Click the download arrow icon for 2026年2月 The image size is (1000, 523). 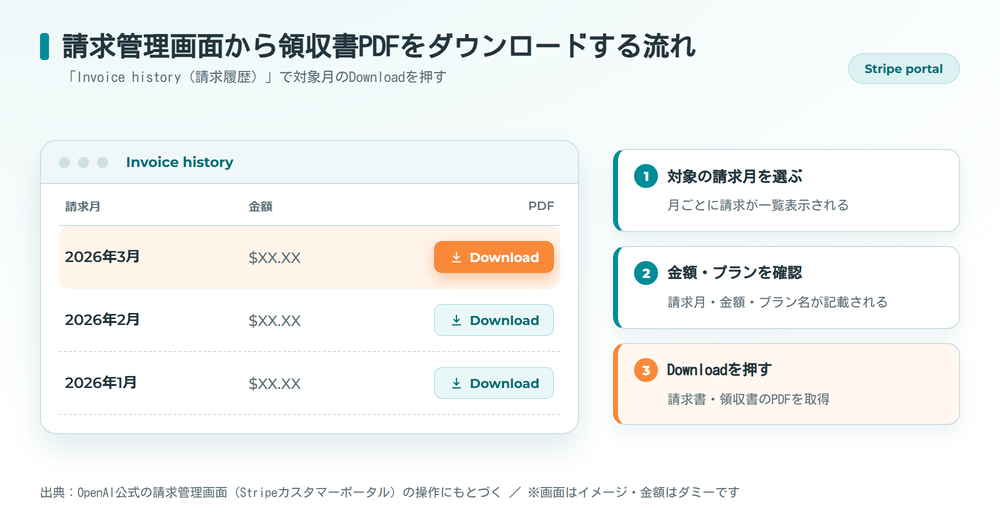[456, 320]
